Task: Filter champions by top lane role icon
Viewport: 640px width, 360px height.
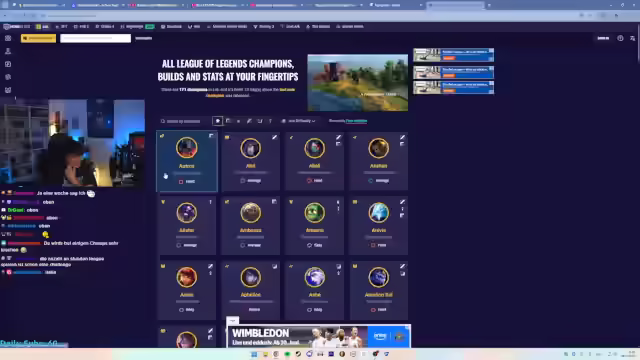Action: click(x=228, y=121)
